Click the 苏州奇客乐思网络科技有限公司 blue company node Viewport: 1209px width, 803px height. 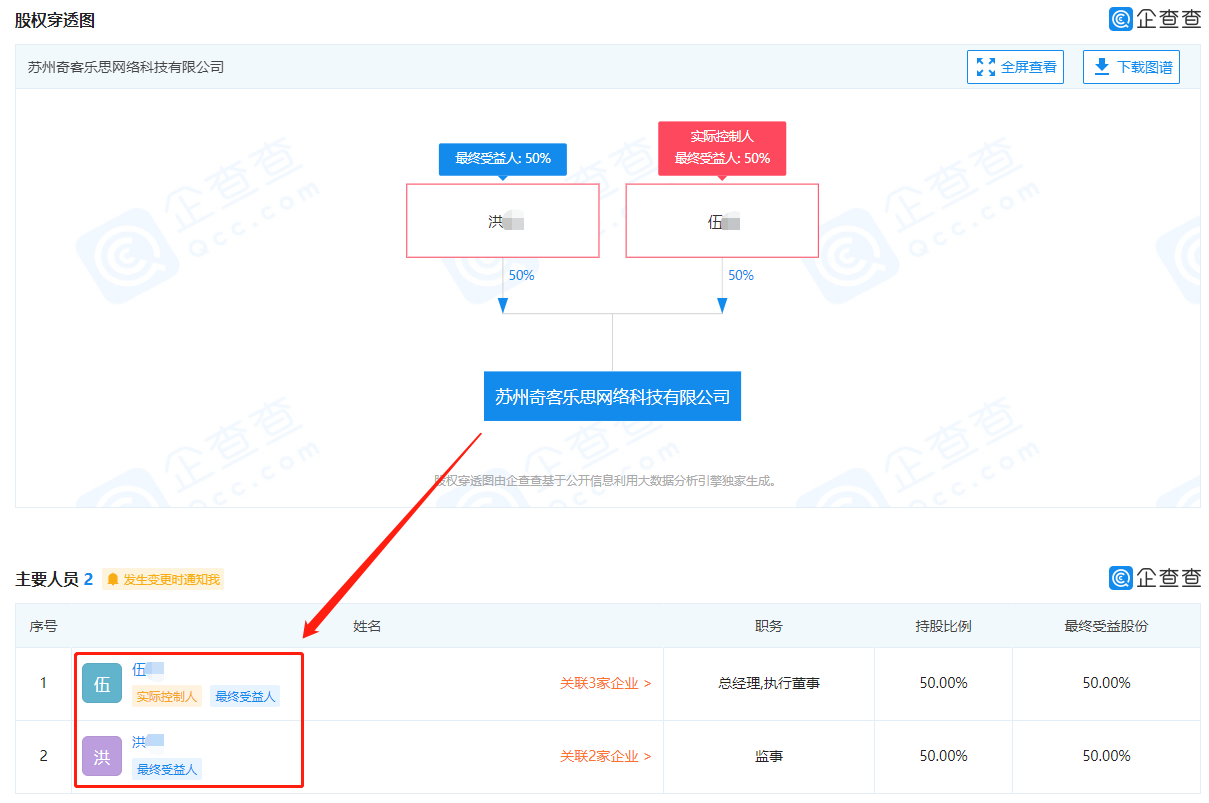[612, 396]
